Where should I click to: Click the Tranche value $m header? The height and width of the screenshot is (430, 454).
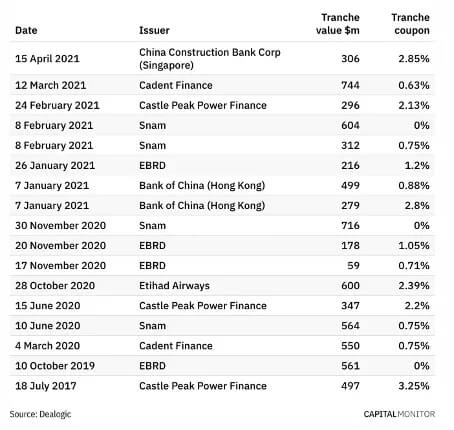tap(338, 24)
